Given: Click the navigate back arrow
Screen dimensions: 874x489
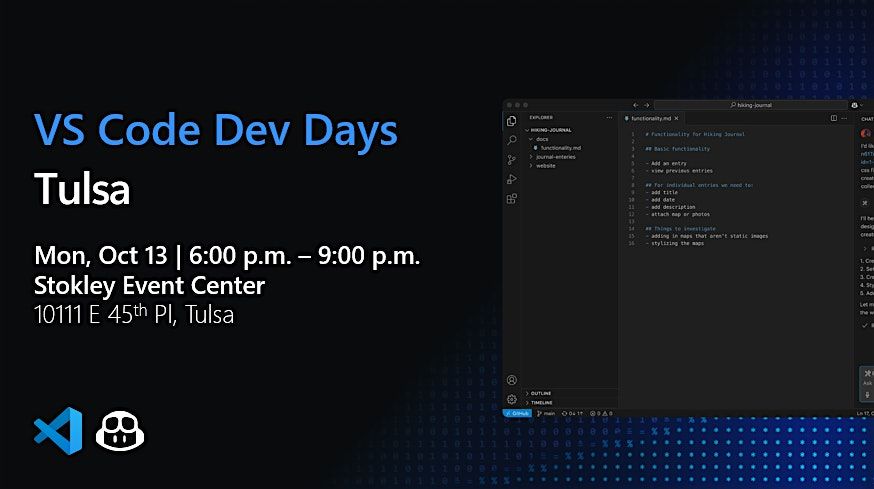Looking at the screenshot, I should pyautogui.click(x=635, y=105).
